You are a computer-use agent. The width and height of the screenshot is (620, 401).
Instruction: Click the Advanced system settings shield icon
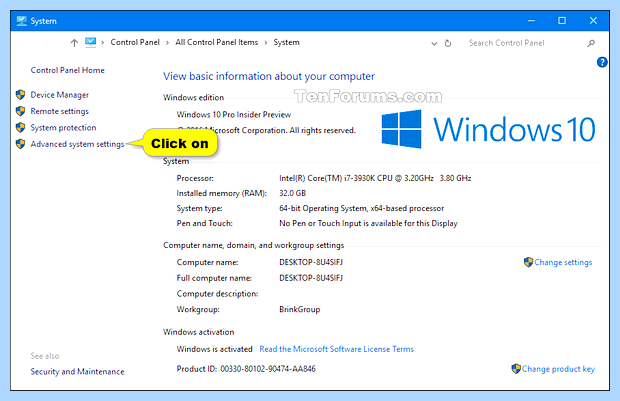(x=21, y=144)
